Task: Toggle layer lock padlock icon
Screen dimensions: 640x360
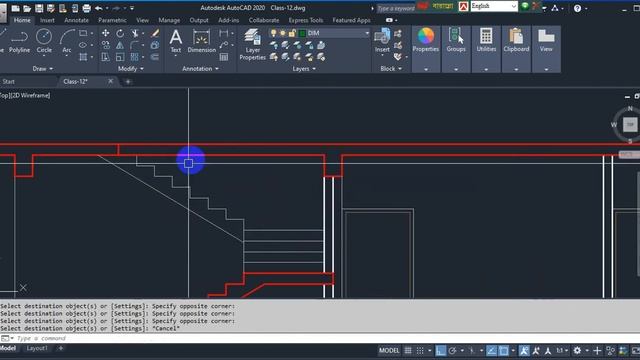Action: point(292,33)
